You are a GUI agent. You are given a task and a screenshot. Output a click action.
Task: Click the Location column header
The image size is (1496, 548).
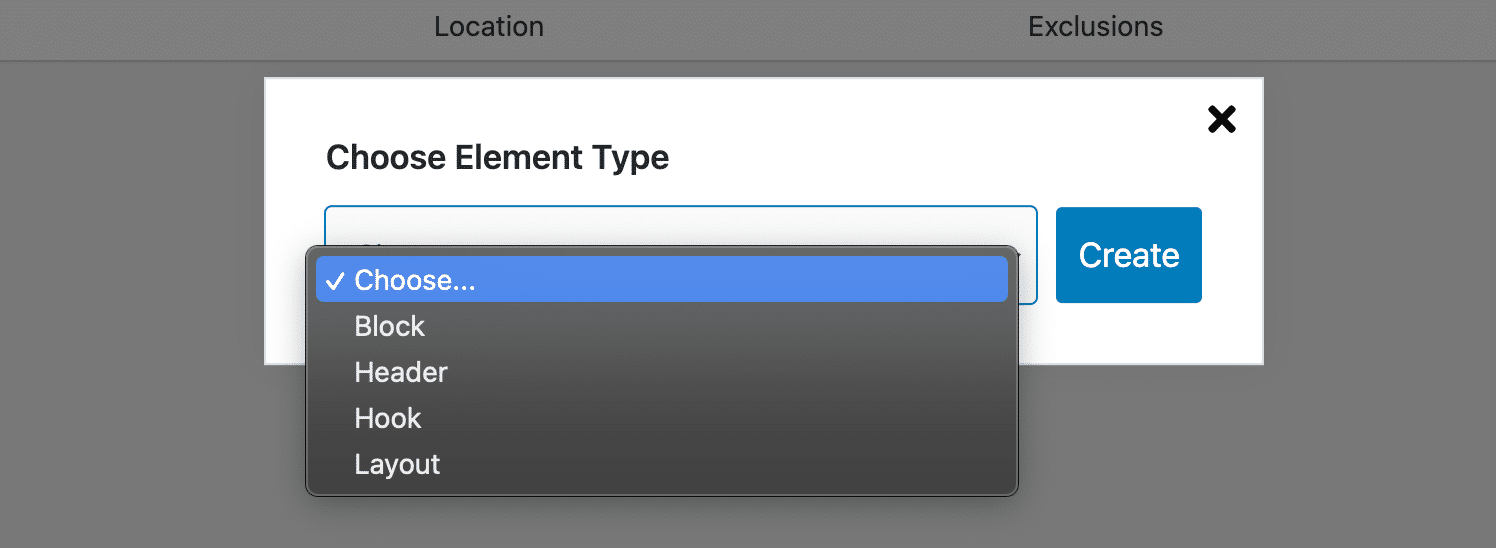489,26
